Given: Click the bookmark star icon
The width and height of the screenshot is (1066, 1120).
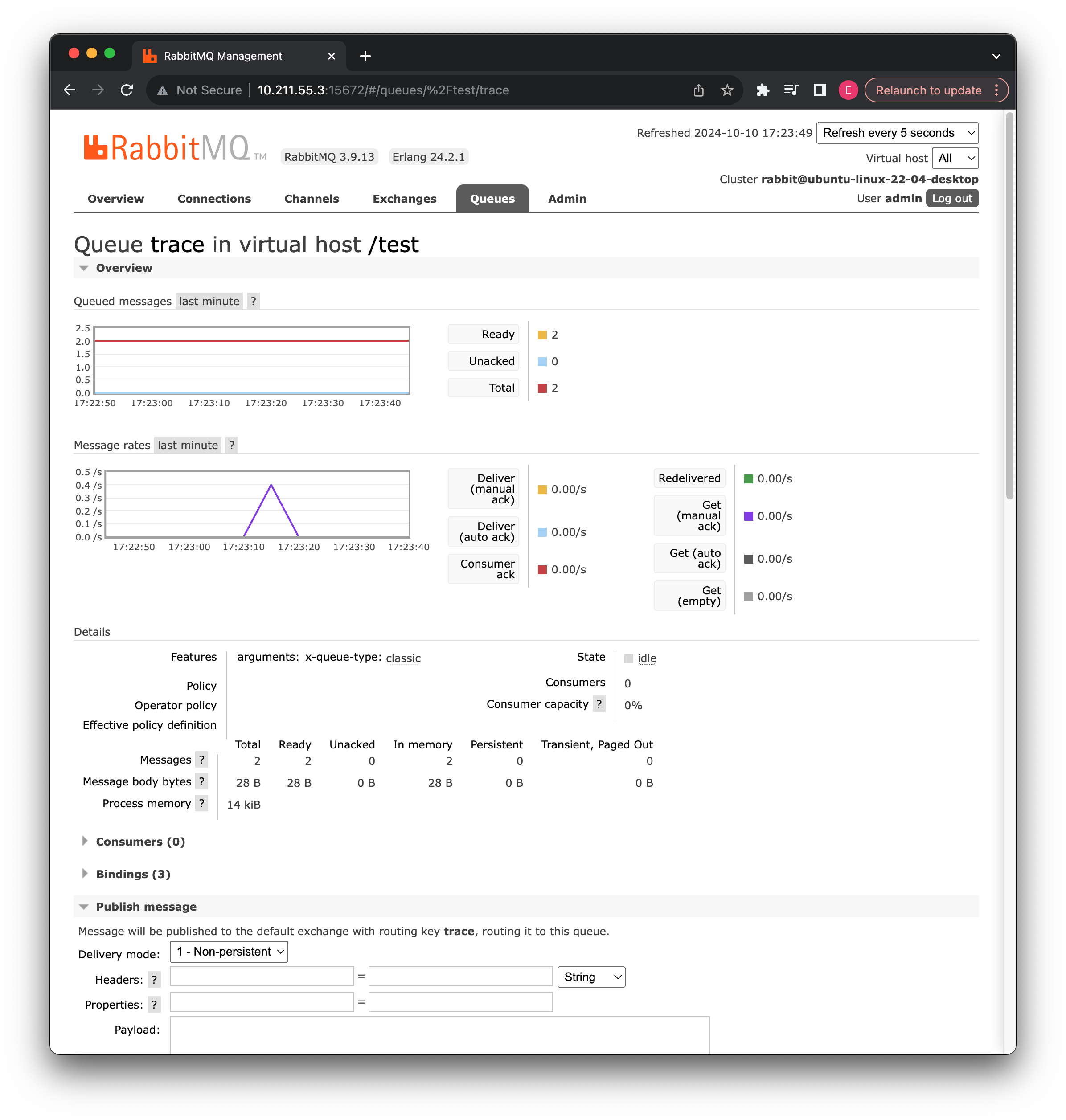Looking at the screenshot, I should click(x=727, y=90).
